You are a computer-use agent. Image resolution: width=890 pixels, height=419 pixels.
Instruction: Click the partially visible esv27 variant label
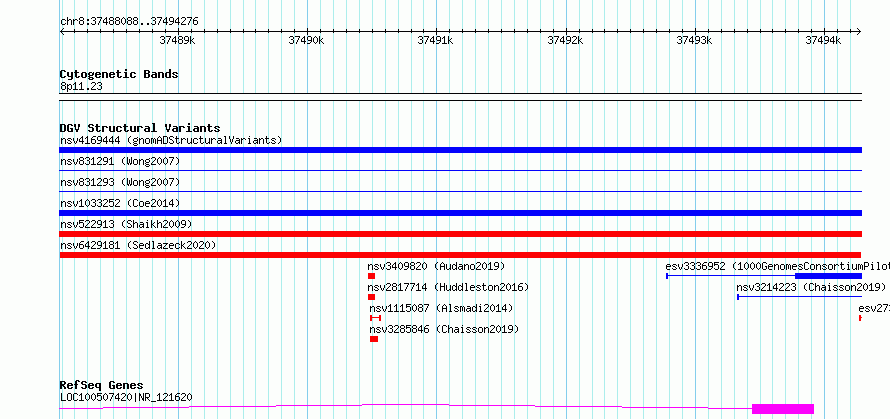(x=874, y=308)
